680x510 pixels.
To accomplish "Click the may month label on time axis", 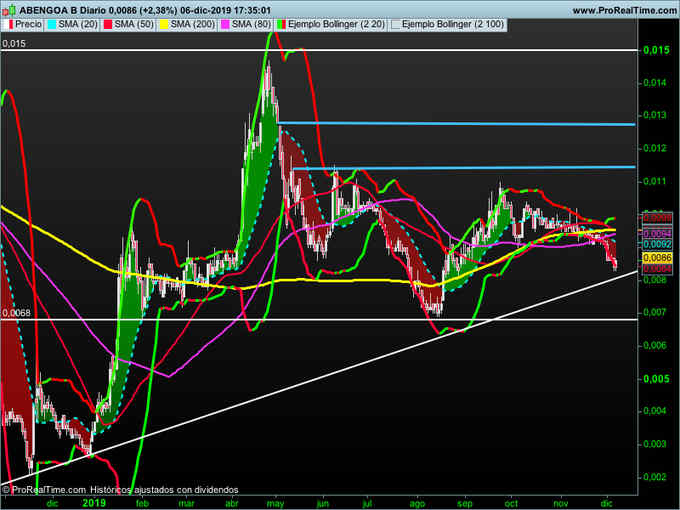I will pyautogui.click(x=275, y=503).
